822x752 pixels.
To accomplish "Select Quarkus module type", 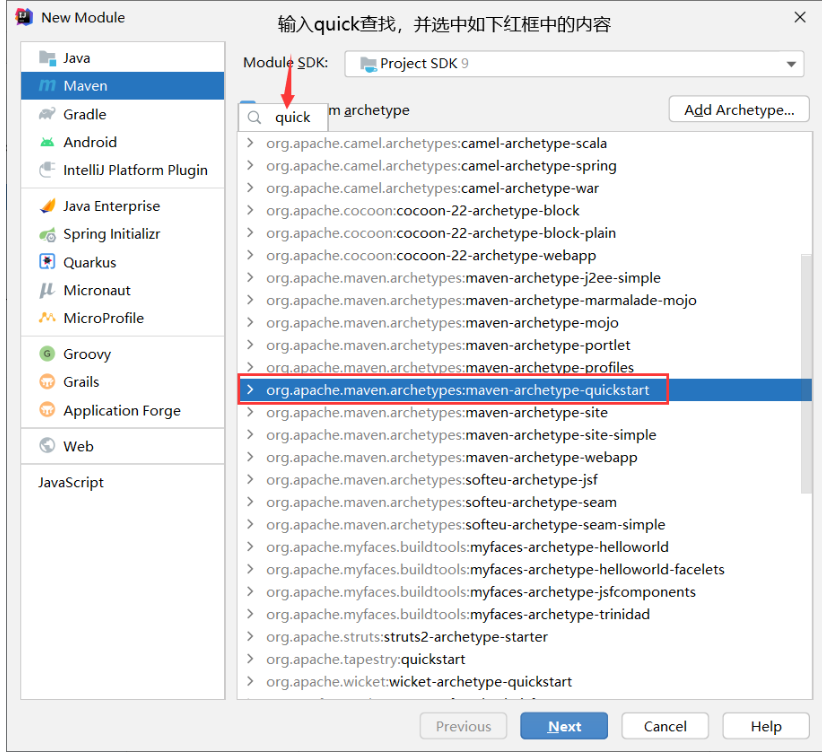I will click(123, 262).
